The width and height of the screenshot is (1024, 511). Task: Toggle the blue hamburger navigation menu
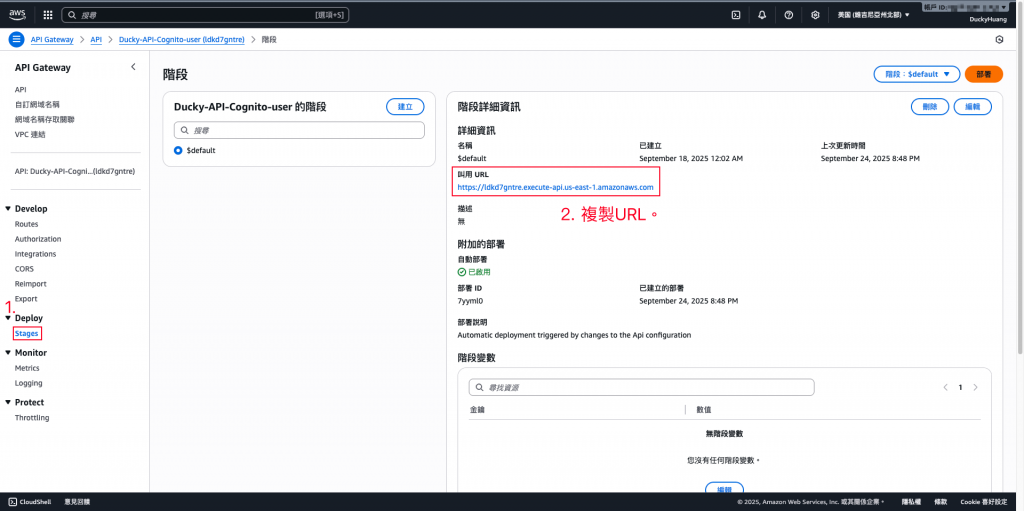pyautogui.click(x=16, y=39)
